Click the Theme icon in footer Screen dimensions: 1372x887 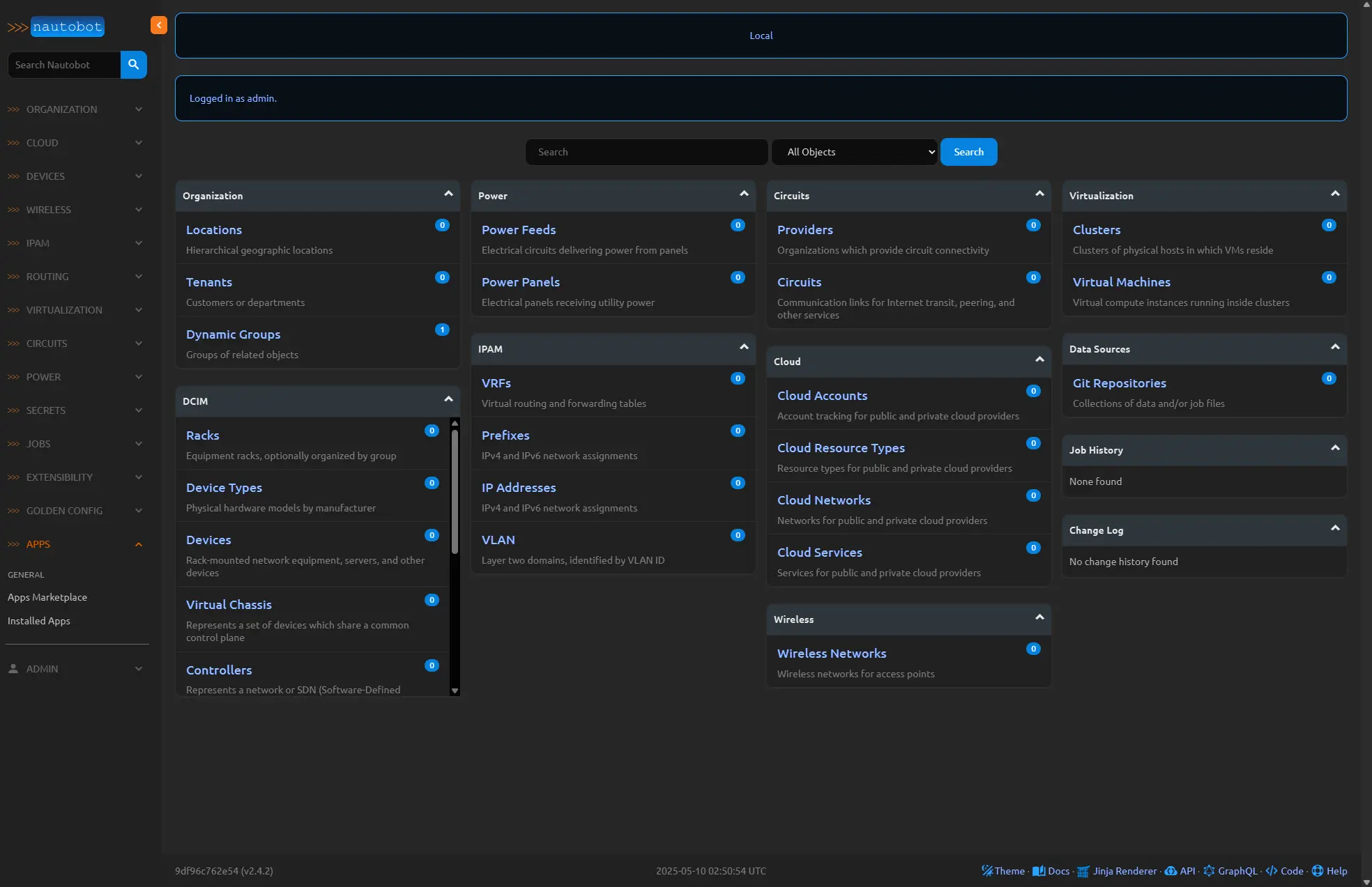click(x=986, y=871)
